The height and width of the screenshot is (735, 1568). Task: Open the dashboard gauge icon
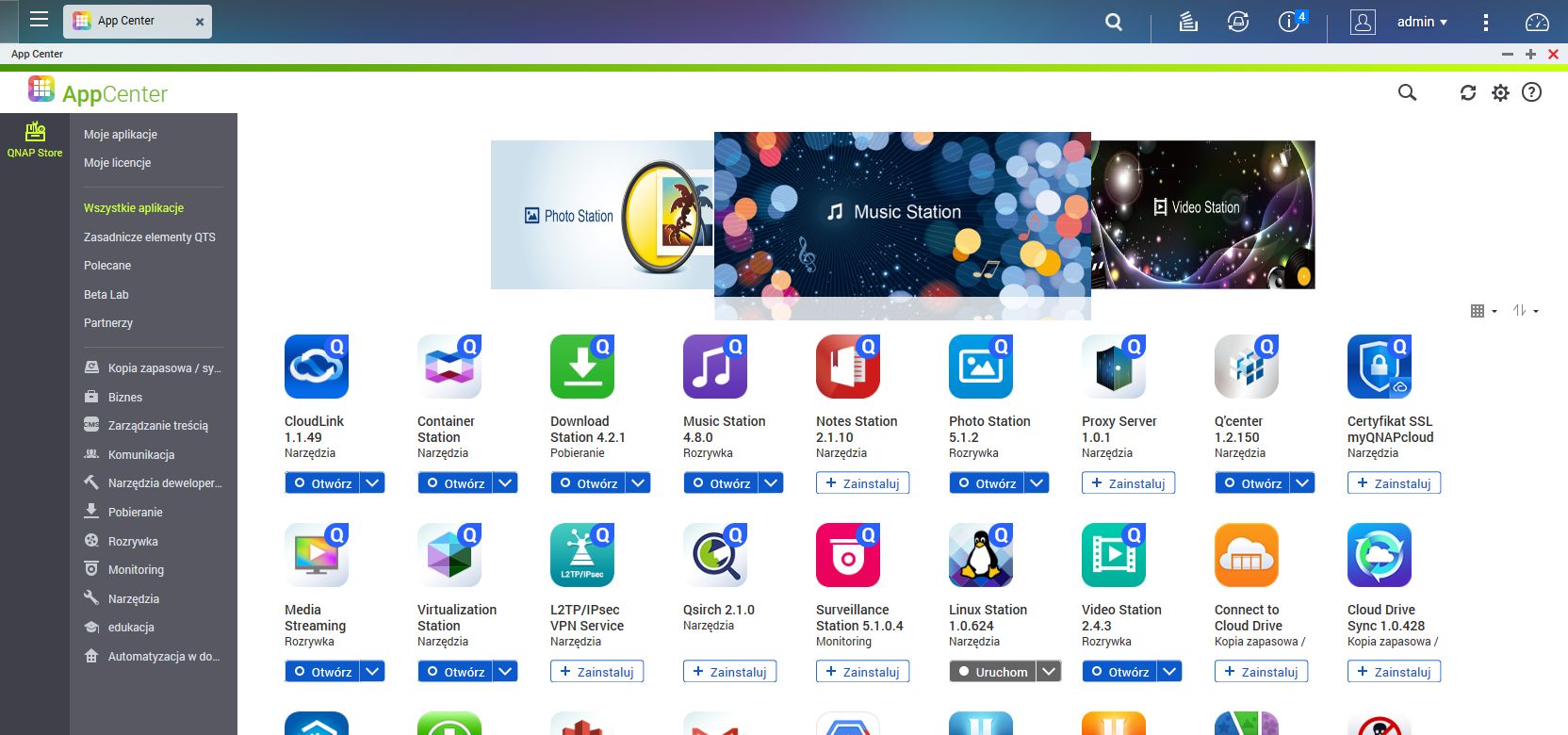pos(1537,22)
